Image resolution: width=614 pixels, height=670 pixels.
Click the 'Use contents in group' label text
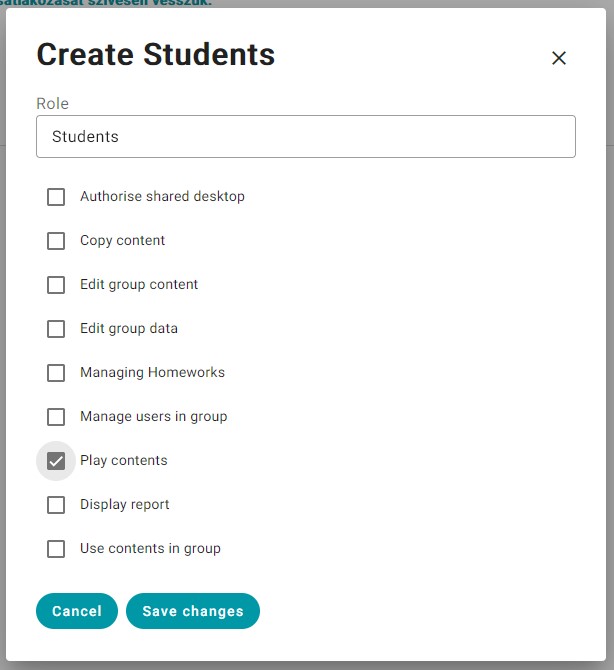[150, 549]
